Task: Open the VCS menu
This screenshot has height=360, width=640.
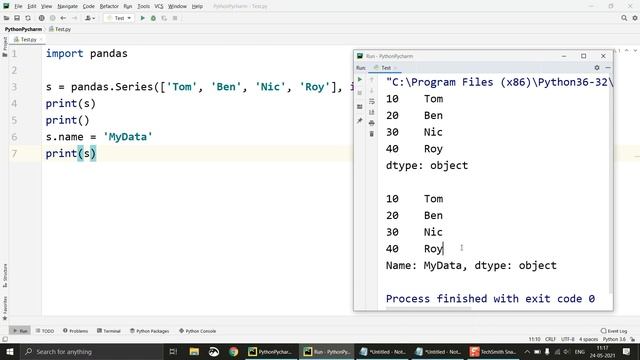Action: pos(159,6)
